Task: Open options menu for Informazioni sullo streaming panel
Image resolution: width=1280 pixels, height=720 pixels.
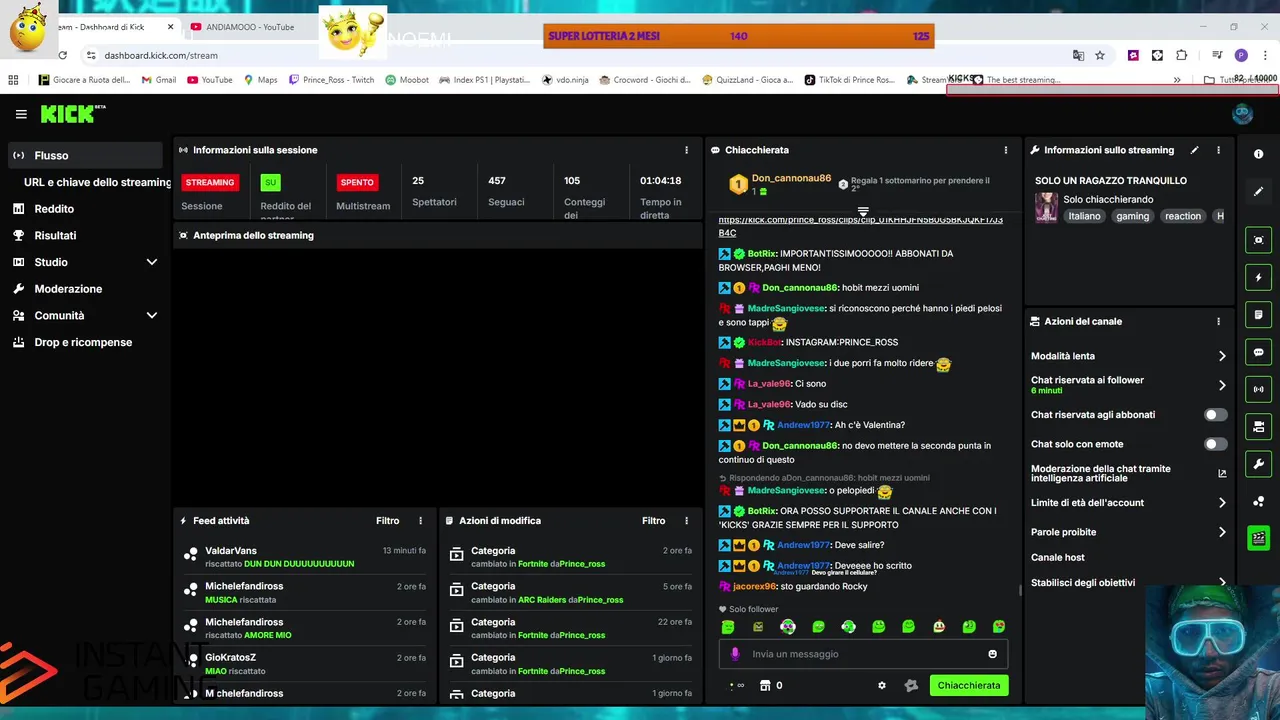Action: click(1218, 150)
